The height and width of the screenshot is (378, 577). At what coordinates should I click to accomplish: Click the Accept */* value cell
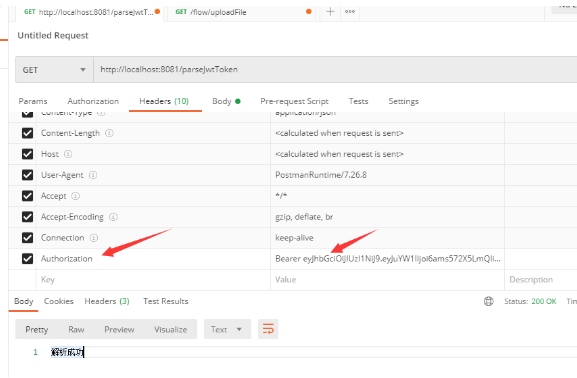click(387, 196)
